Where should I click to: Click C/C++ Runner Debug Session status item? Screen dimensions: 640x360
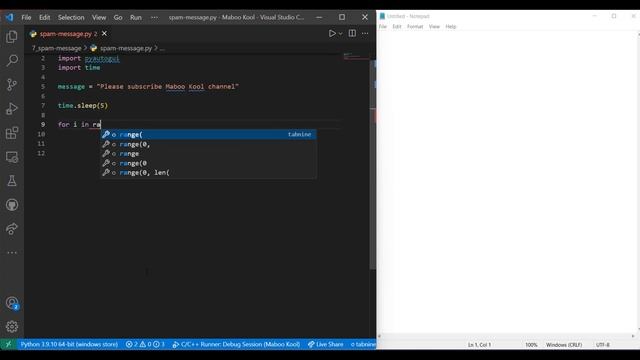tap(236, 344)
